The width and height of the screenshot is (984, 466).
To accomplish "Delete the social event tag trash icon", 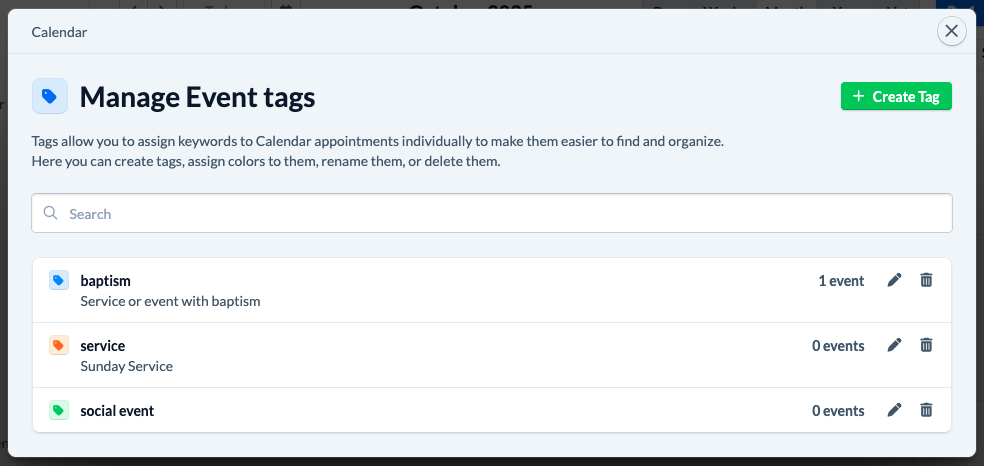I will pos(926,410).
